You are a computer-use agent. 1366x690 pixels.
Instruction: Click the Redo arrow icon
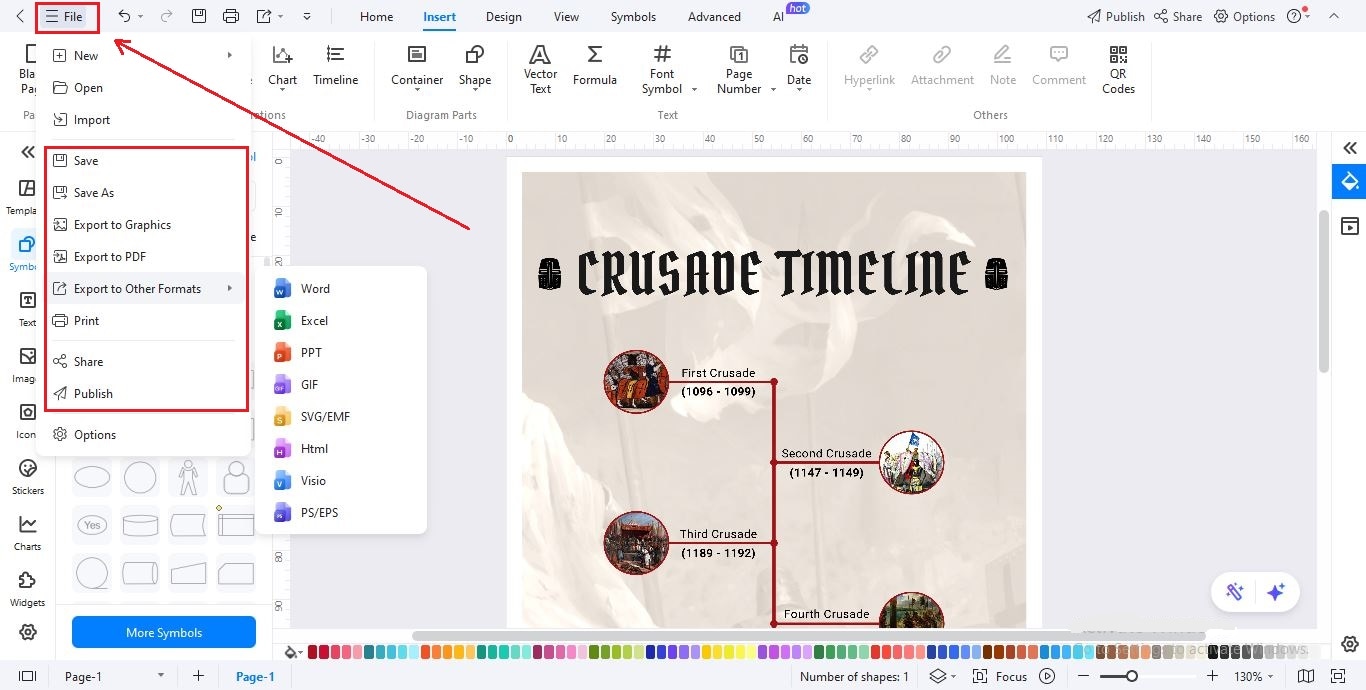(x=166, y=16)
